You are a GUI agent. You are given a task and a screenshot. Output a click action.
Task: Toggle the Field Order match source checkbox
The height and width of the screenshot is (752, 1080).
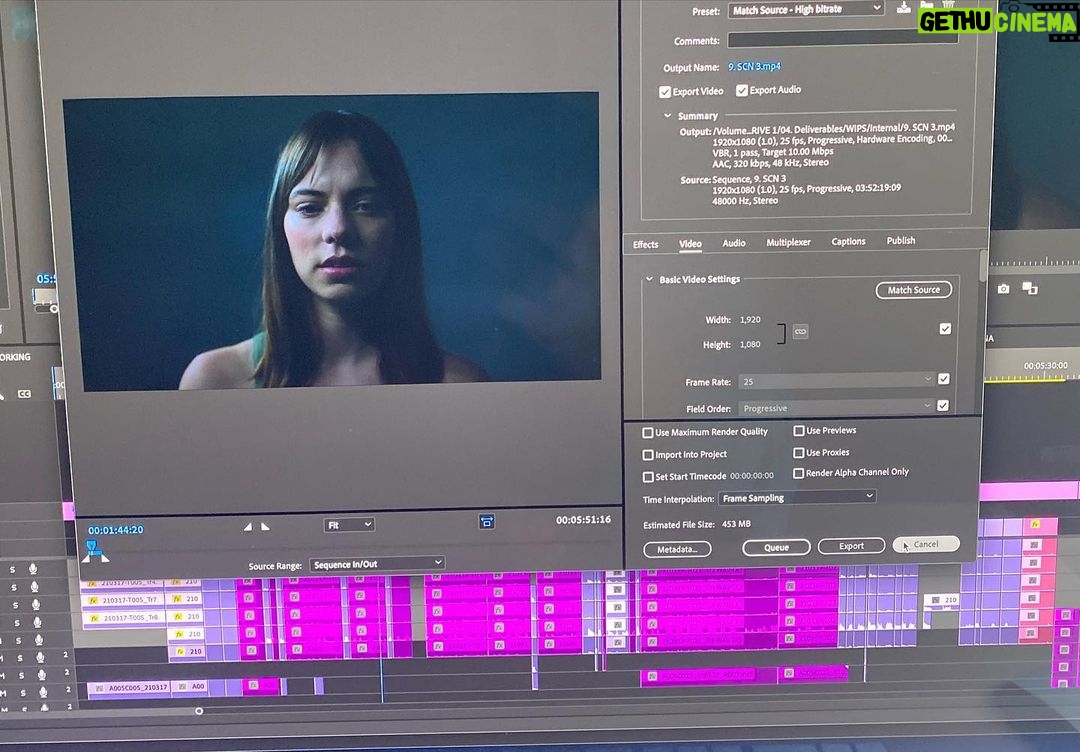(x=943, y=406)
